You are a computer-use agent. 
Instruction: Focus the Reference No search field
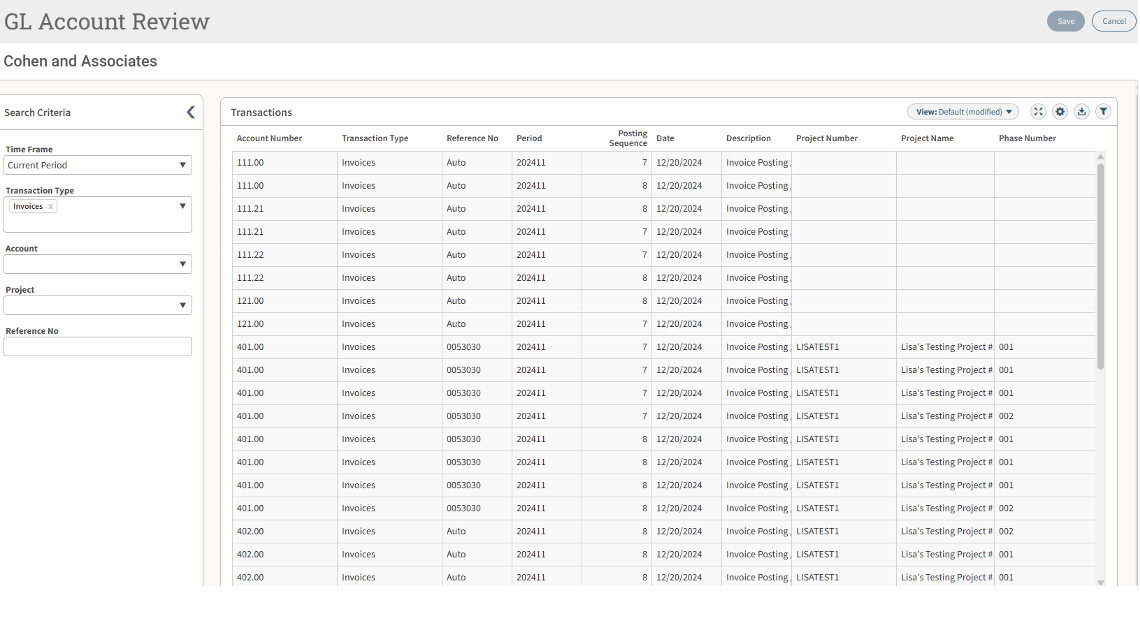97,346
